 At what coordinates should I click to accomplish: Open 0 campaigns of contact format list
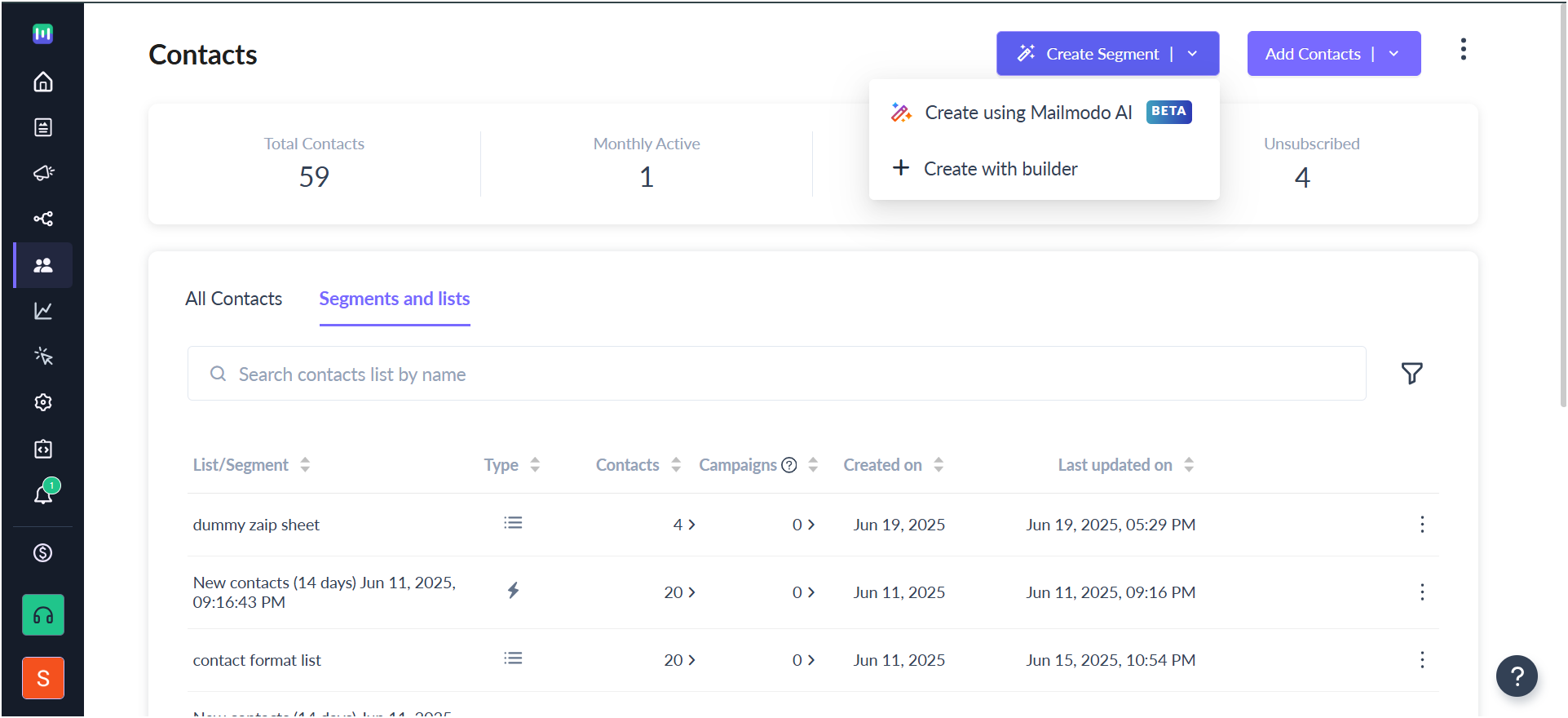(803, 660)
